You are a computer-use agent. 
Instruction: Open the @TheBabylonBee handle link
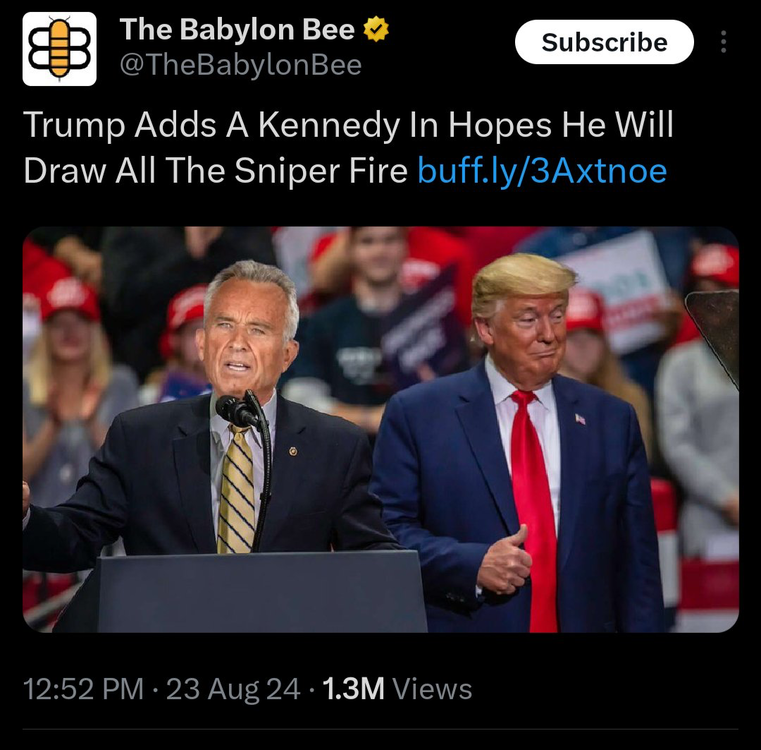click(x=241, y=65)
